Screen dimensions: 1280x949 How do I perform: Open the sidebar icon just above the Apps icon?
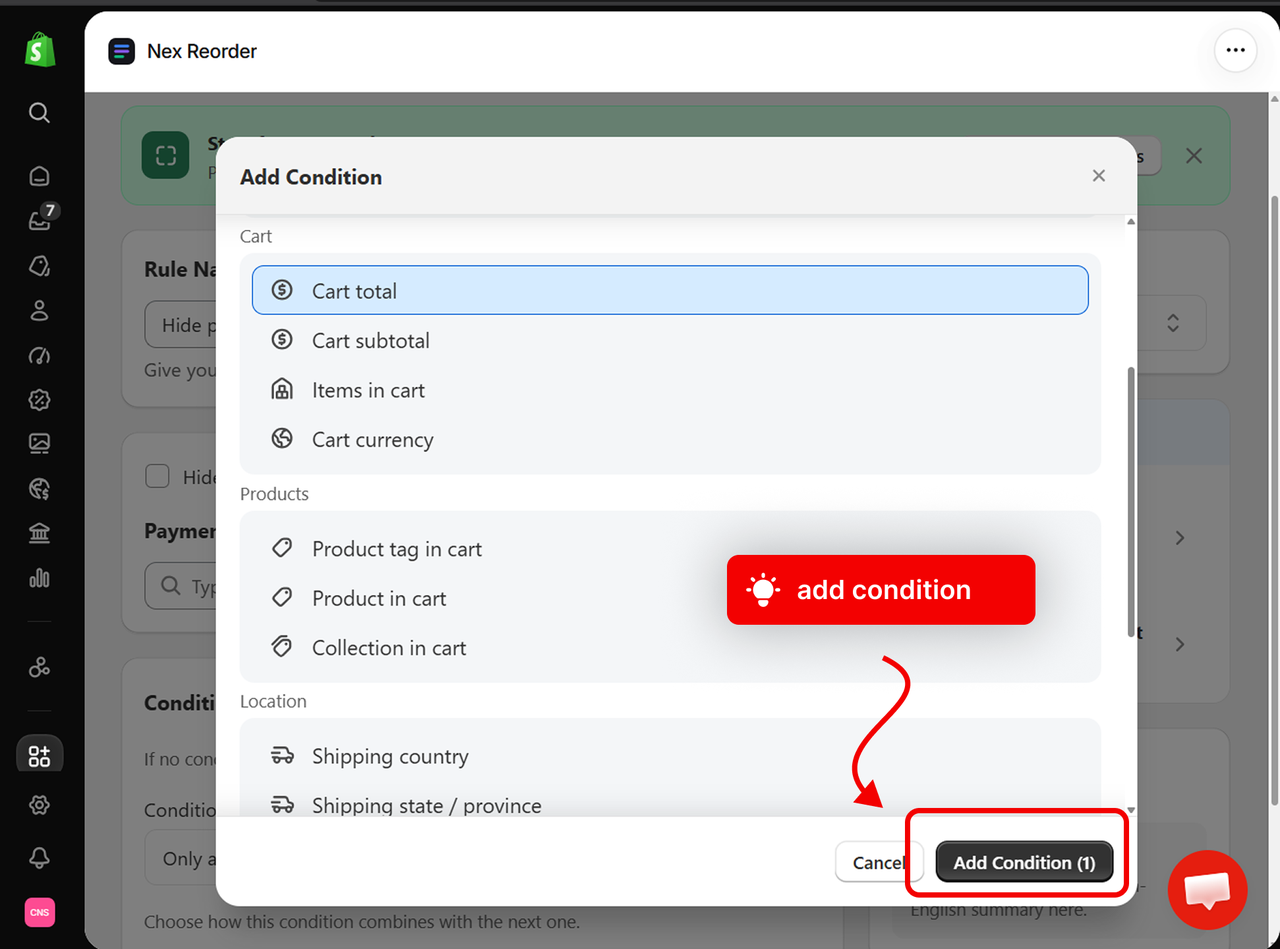point(39,667)
